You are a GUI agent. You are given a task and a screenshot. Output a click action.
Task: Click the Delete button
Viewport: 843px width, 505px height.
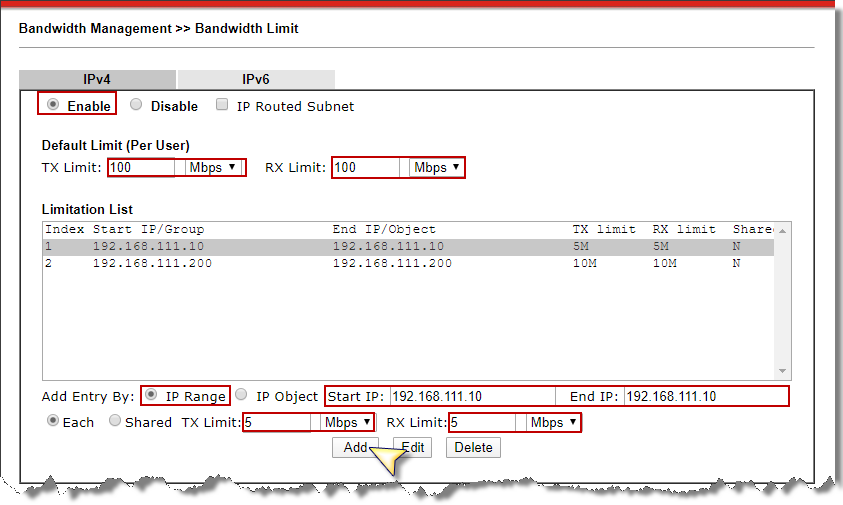tap(473, 447)
